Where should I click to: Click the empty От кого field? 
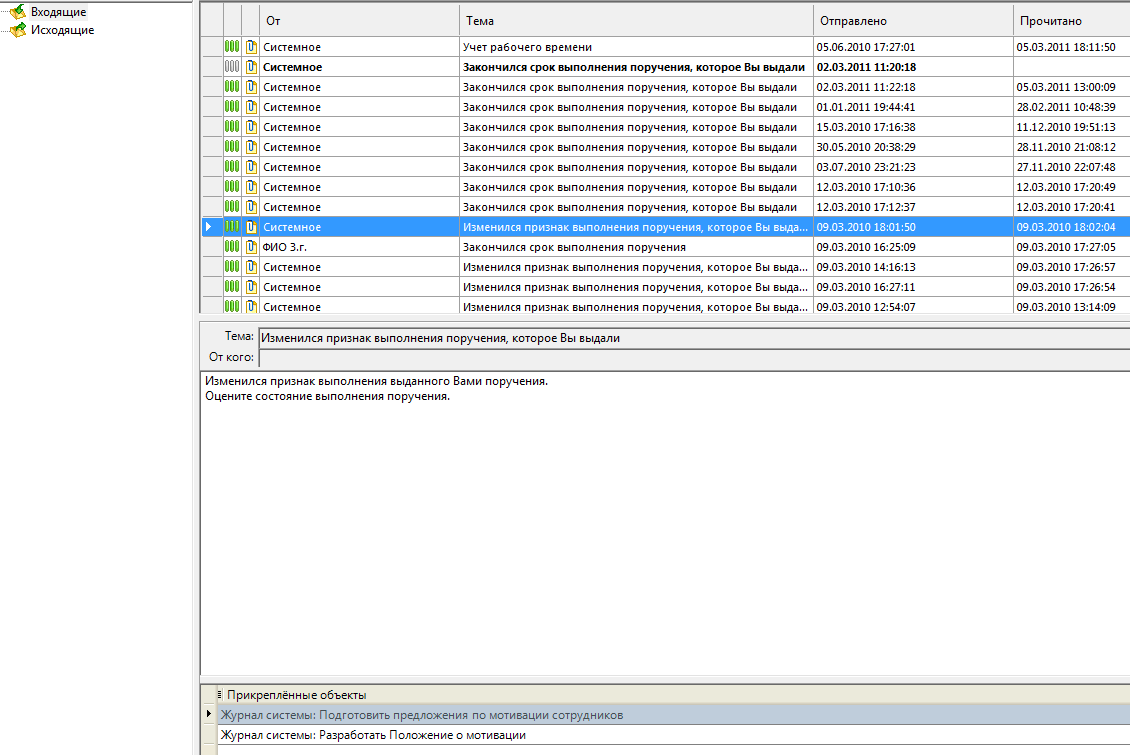690,357
